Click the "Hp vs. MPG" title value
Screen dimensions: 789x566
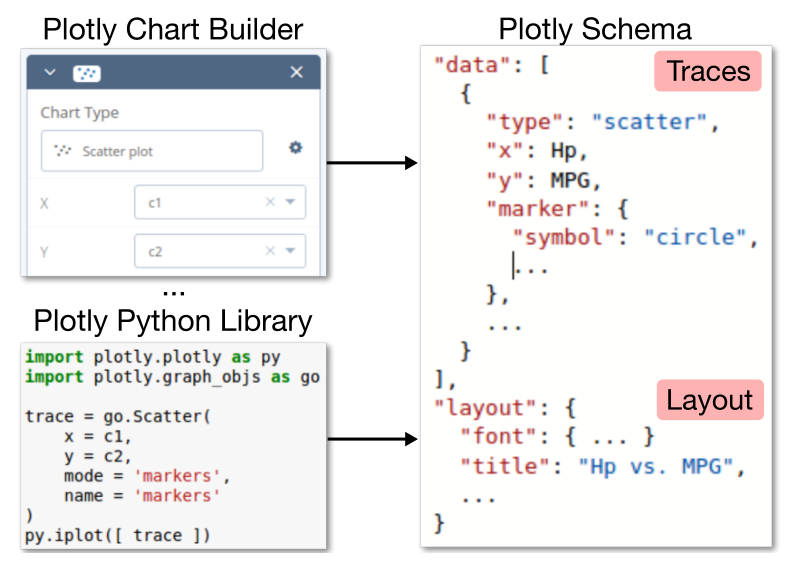pyautogui.click(x=656, y=466)
